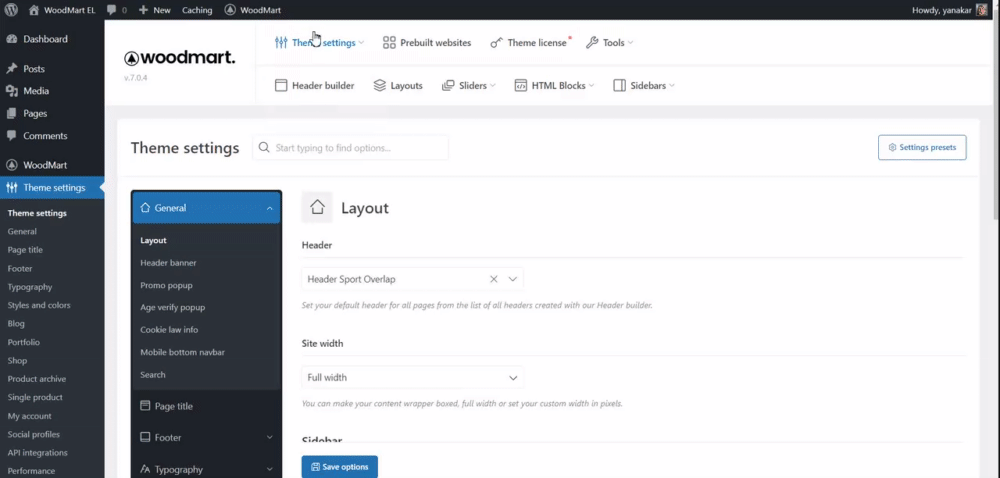
Task: Click the Media icon in sidebar
Action: click(x=11, y=91)
